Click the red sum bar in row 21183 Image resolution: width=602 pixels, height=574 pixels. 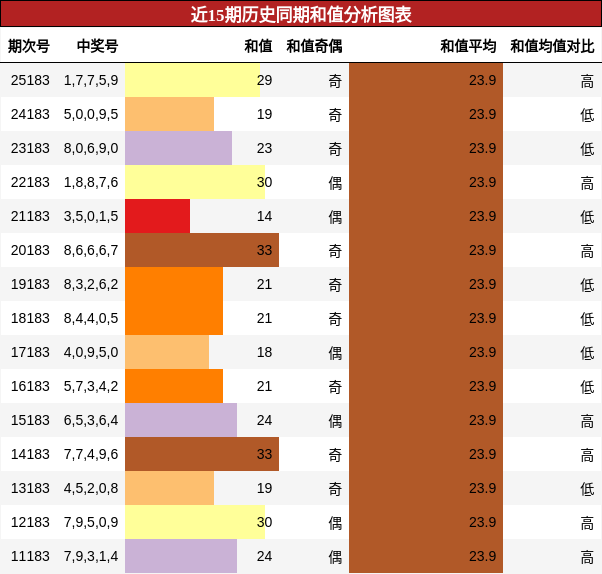(x=157, y=216)
